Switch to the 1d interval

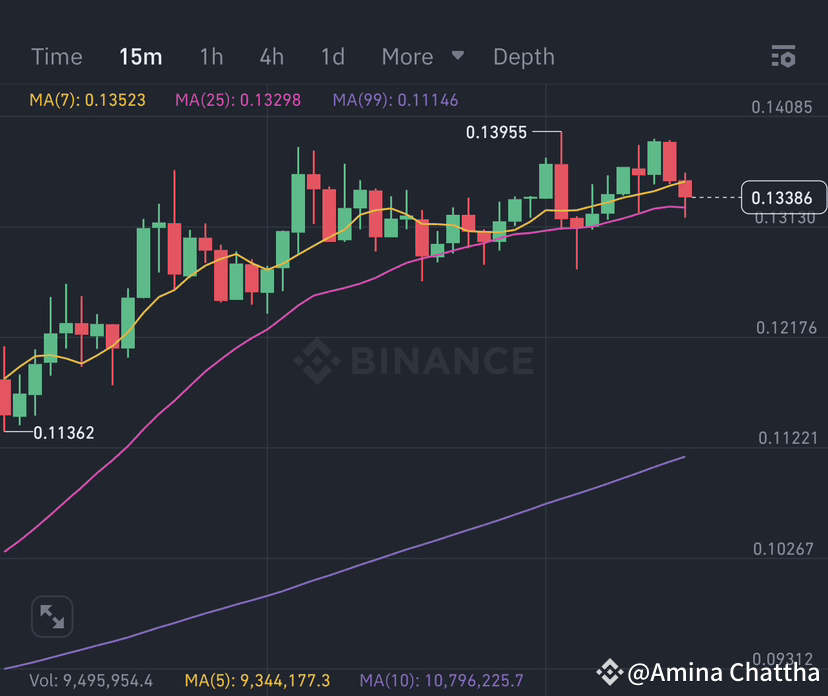point(332,57)
